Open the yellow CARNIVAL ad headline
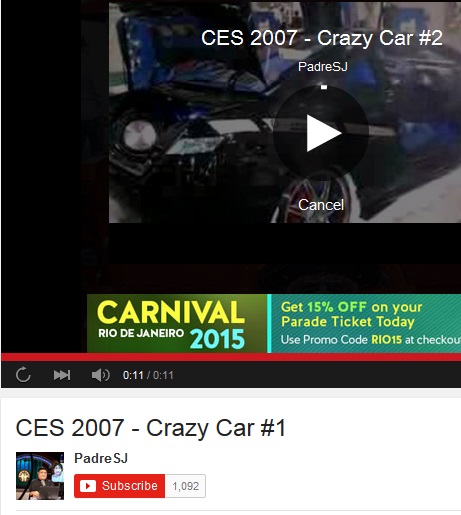This screenshot has width=461, height=515. 171,312
